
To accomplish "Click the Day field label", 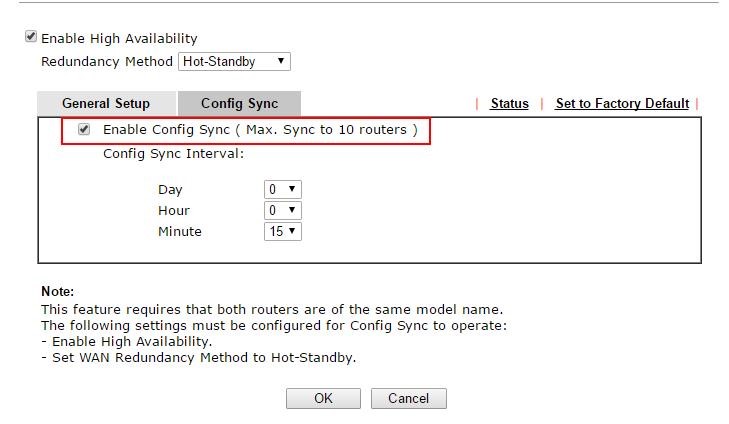I will tap(170, 189).
